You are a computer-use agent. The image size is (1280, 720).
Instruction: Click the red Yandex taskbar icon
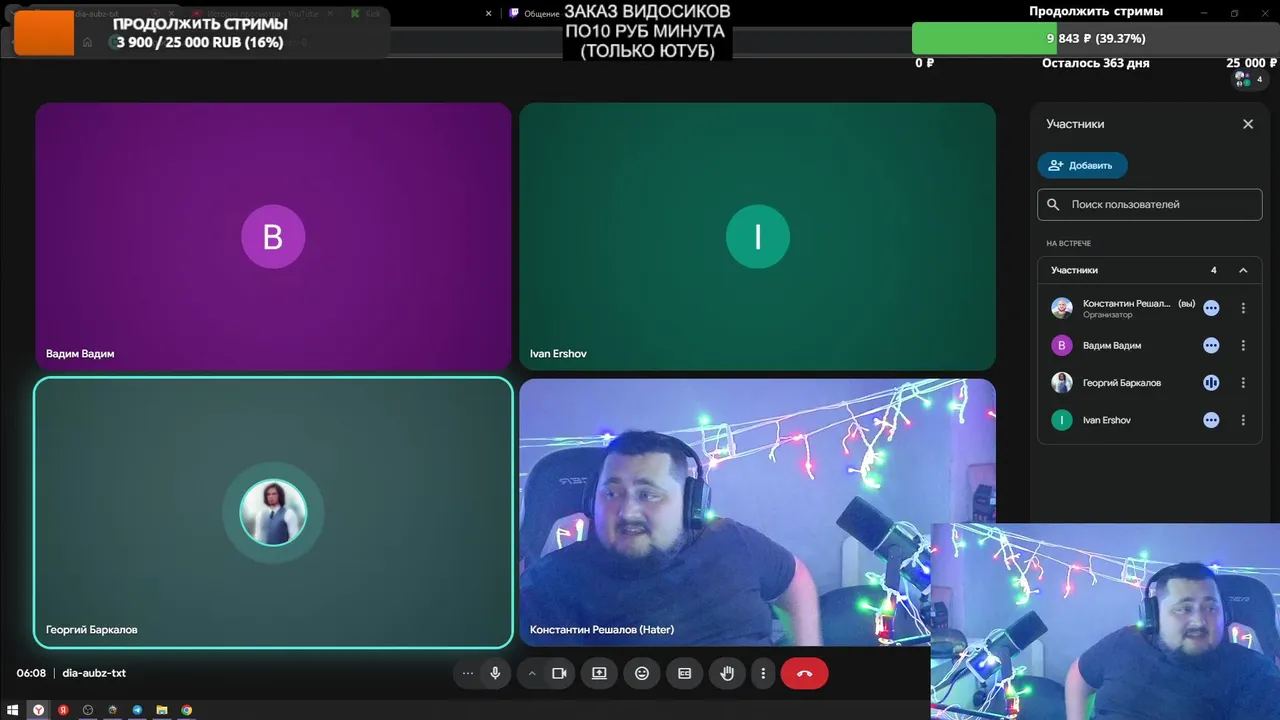point(63,710)
